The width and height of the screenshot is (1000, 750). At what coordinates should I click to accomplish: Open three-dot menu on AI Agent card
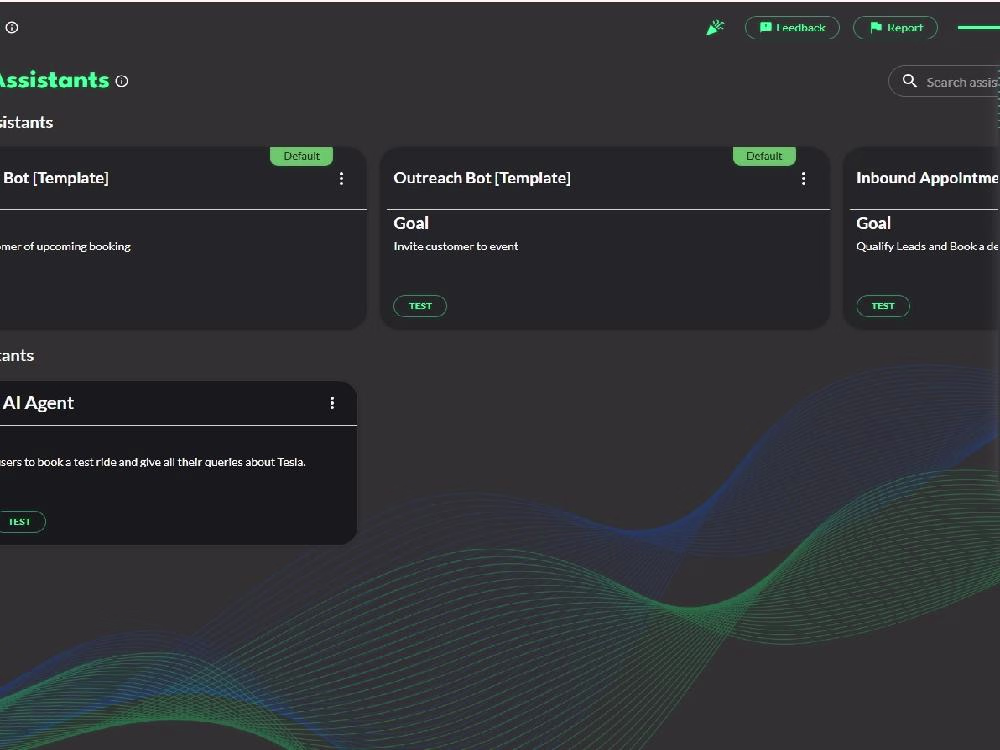[332, 403]
